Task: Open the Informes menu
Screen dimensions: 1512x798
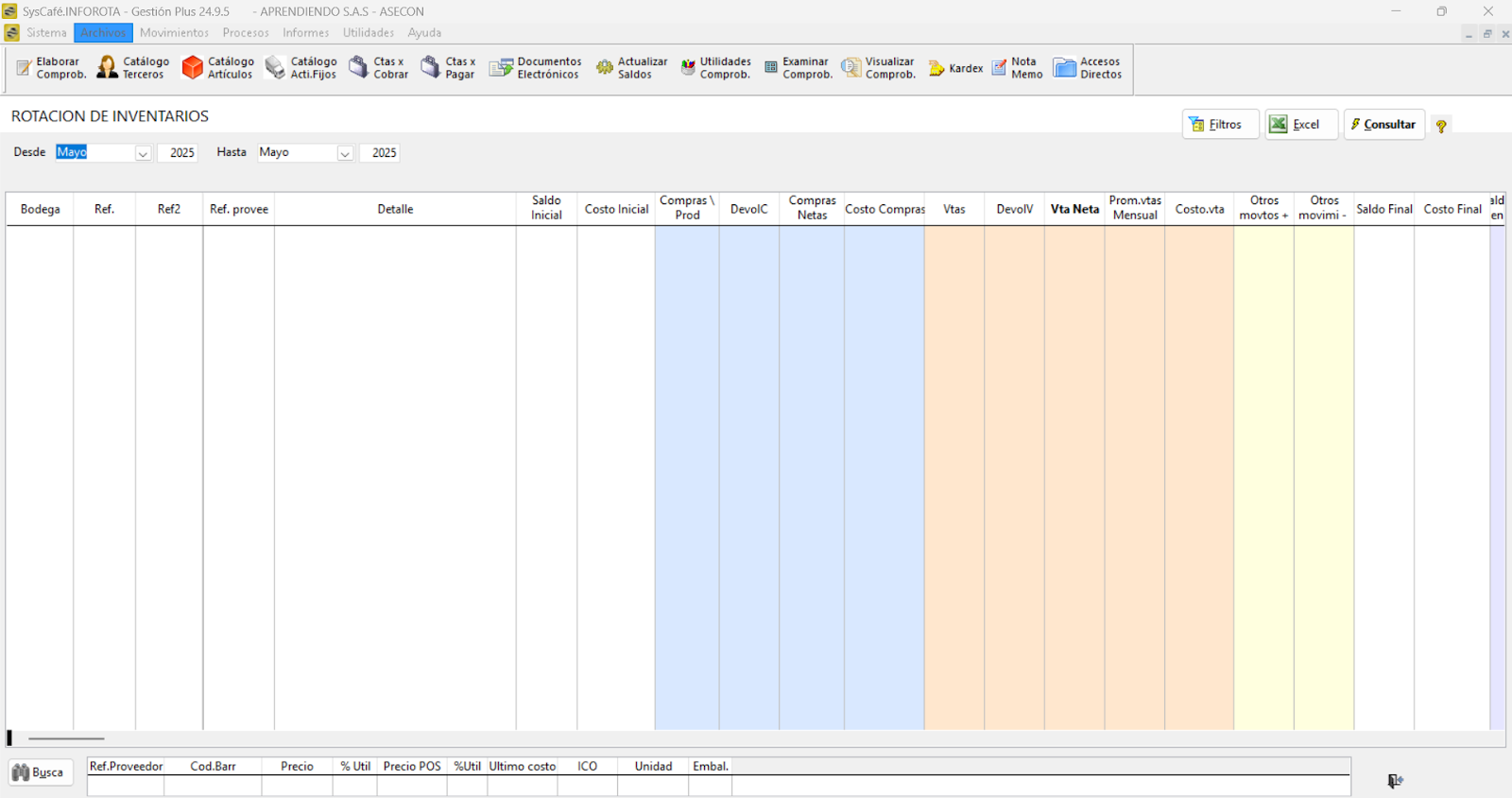Action: coord(305,33)
